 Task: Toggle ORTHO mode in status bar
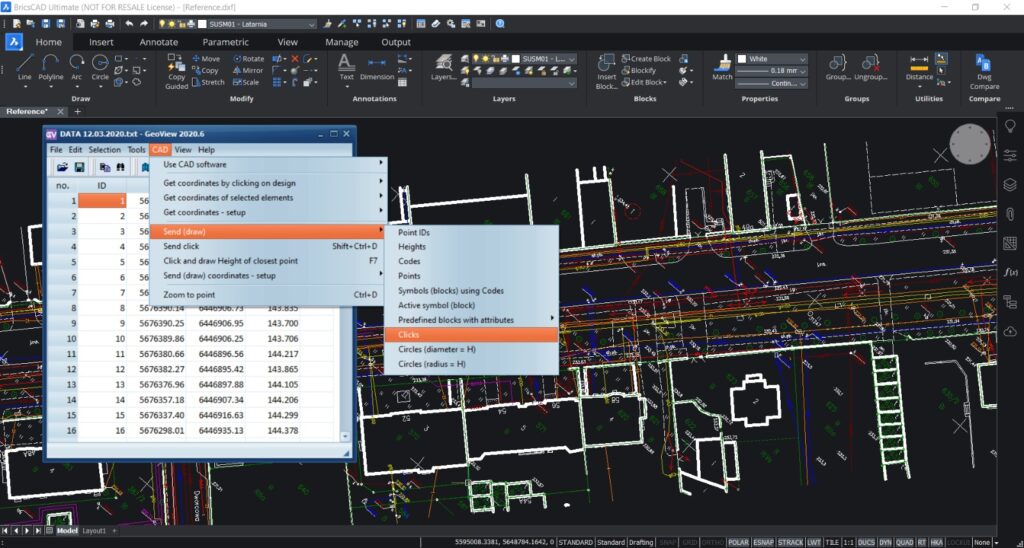713,542
